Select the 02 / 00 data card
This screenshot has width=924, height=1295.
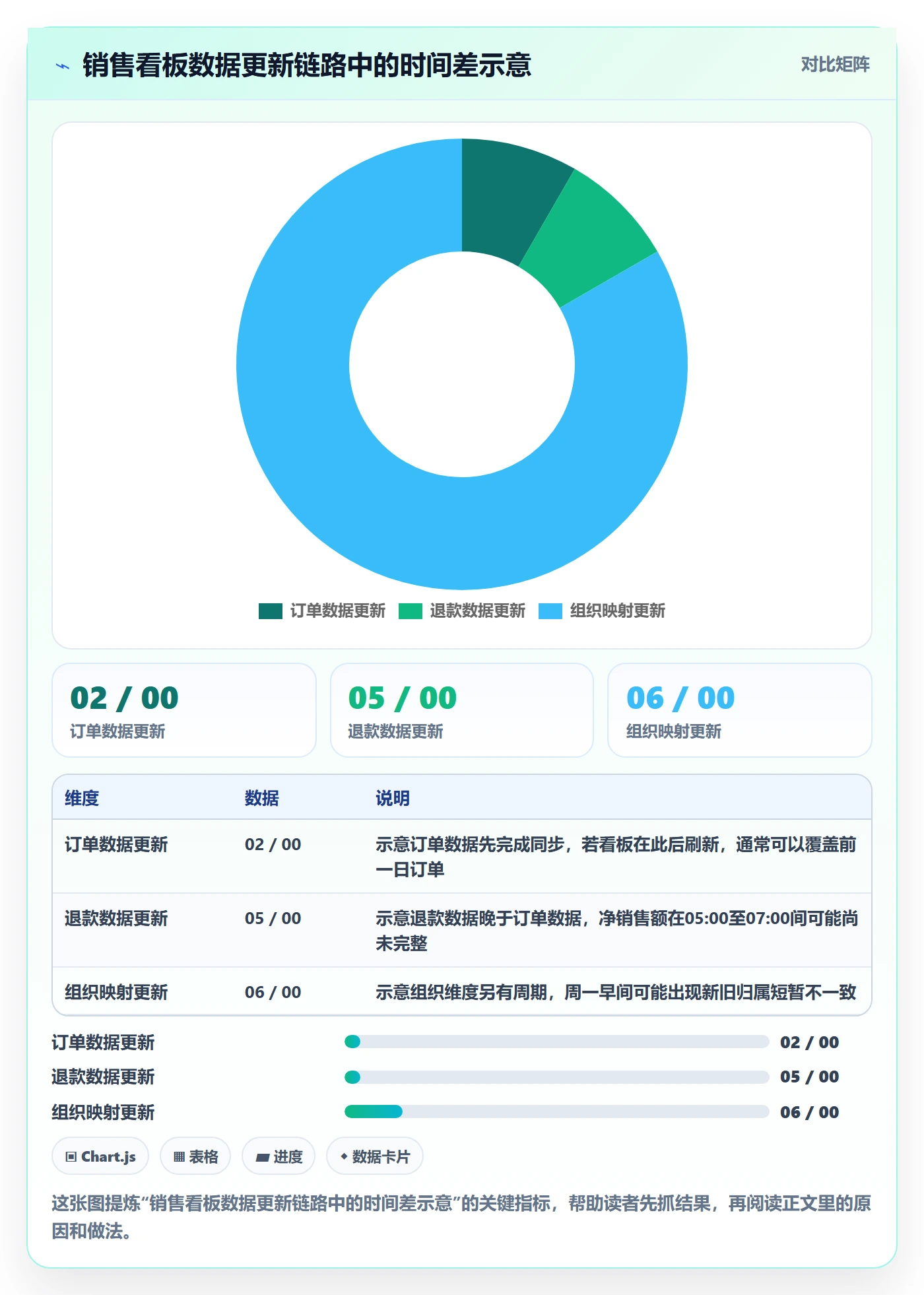(x=184, y=710)
